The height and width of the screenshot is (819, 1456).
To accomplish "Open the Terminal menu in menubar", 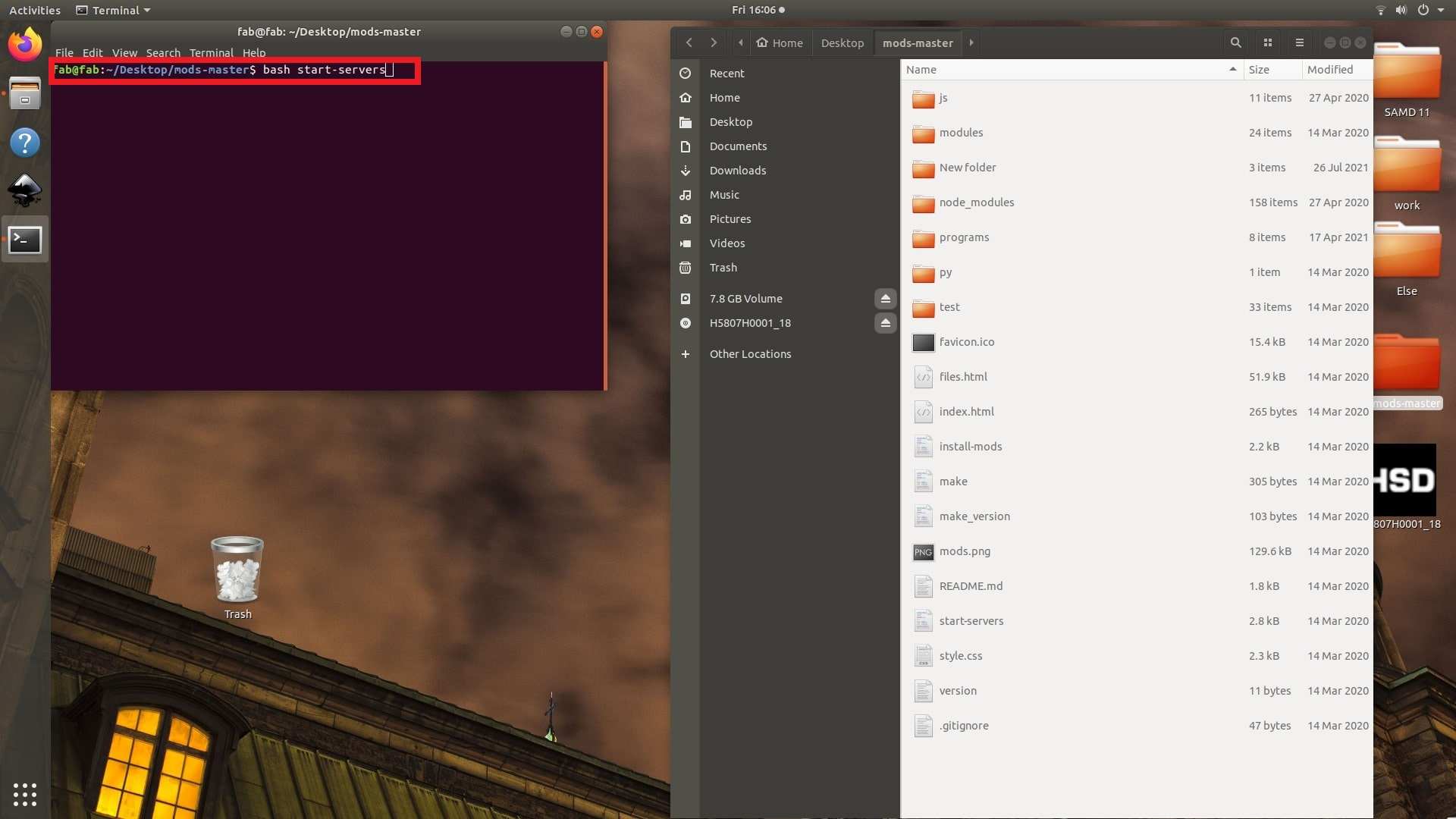I will click(211, 53).
